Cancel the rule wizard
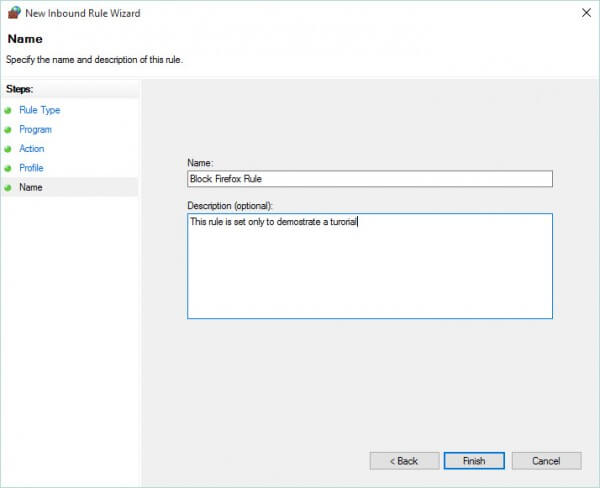600x488 pixels. (546, 461)
